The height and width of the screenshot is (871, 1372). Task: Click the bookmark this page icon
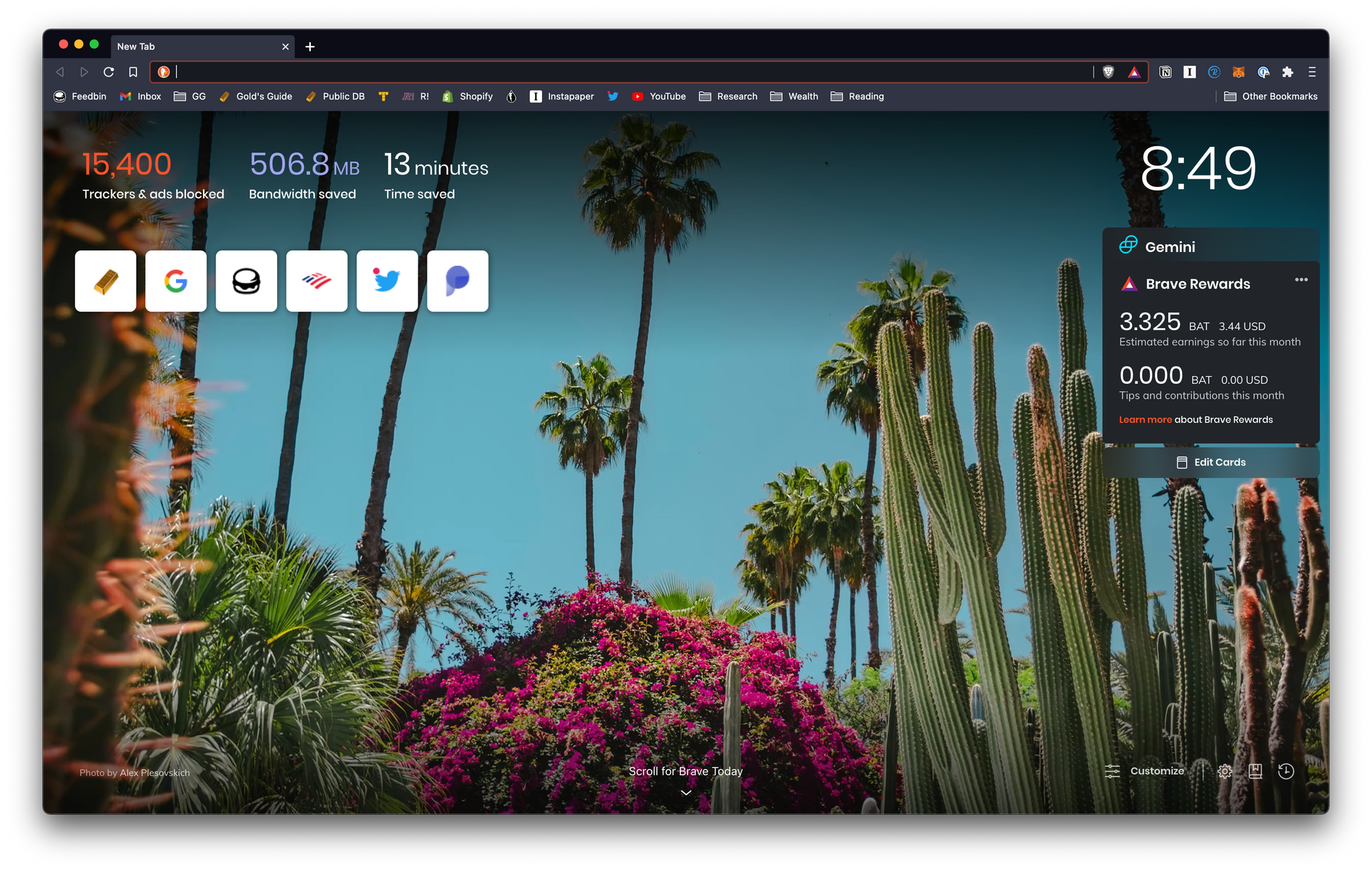pos(133,72)
